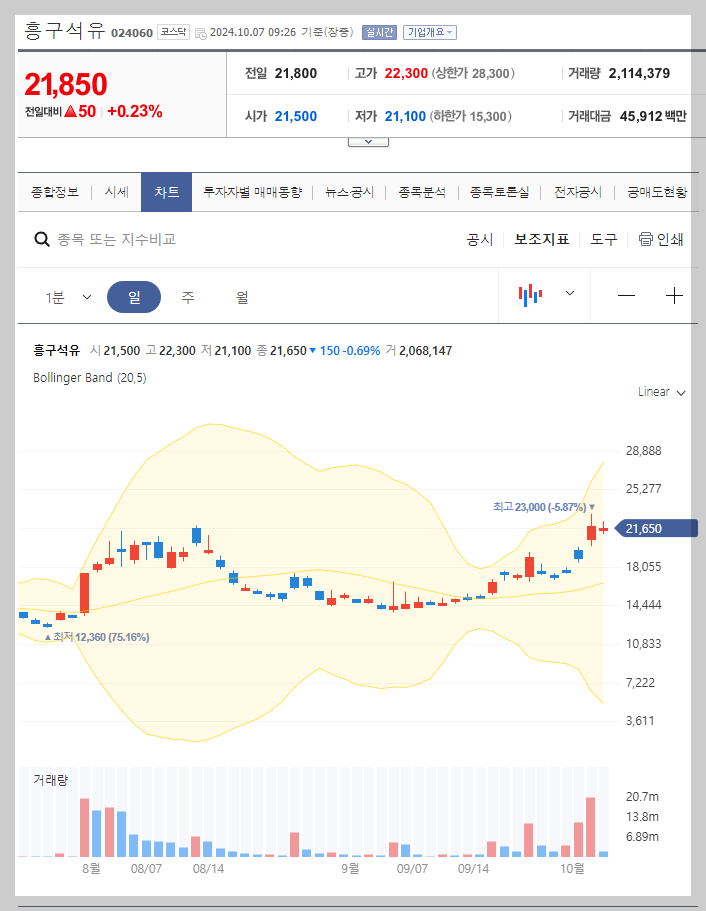This screenshot has width=706, height=911.
Task: Expand the 기업개요 dropdown
Action: tap(432, 31)
